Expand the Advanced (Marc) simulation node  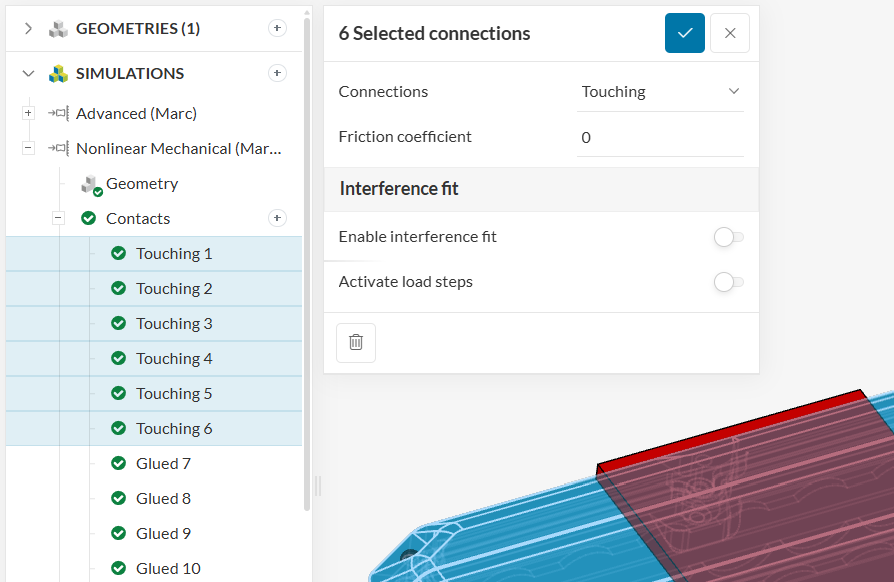[x=28, y=113]
